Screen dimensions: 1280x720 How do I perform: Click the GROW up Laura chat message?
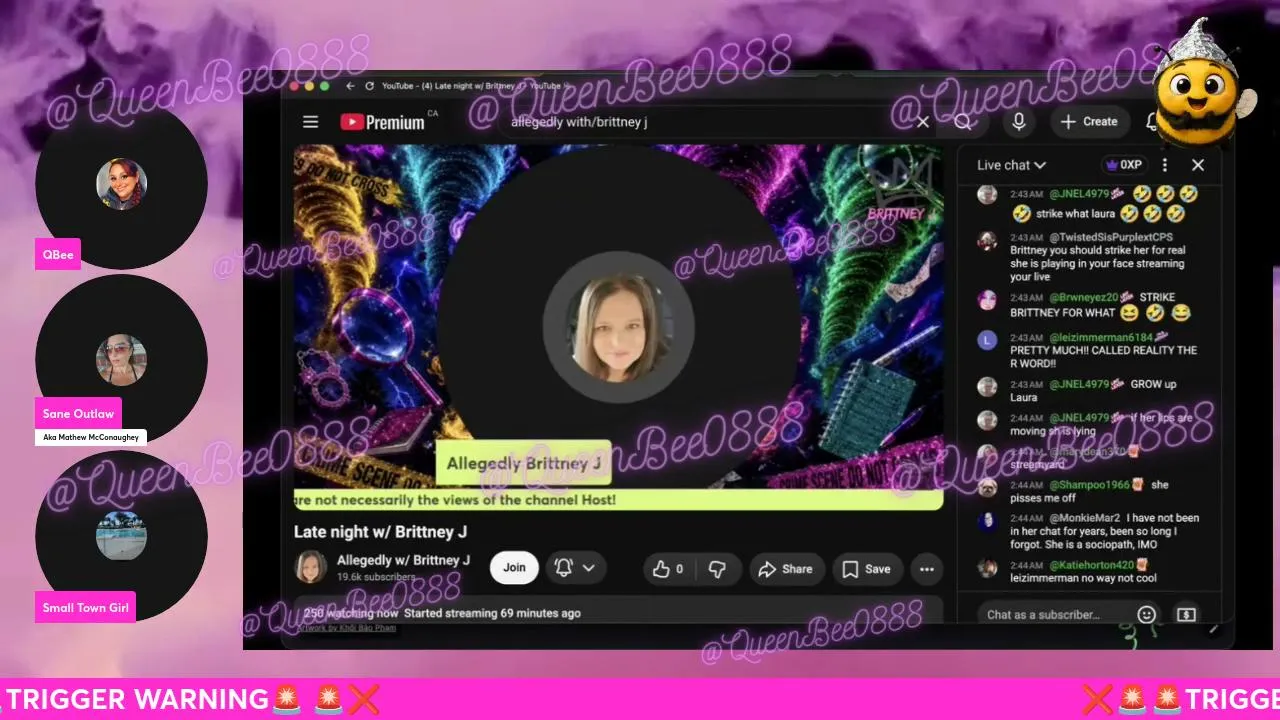point(1093,390)
